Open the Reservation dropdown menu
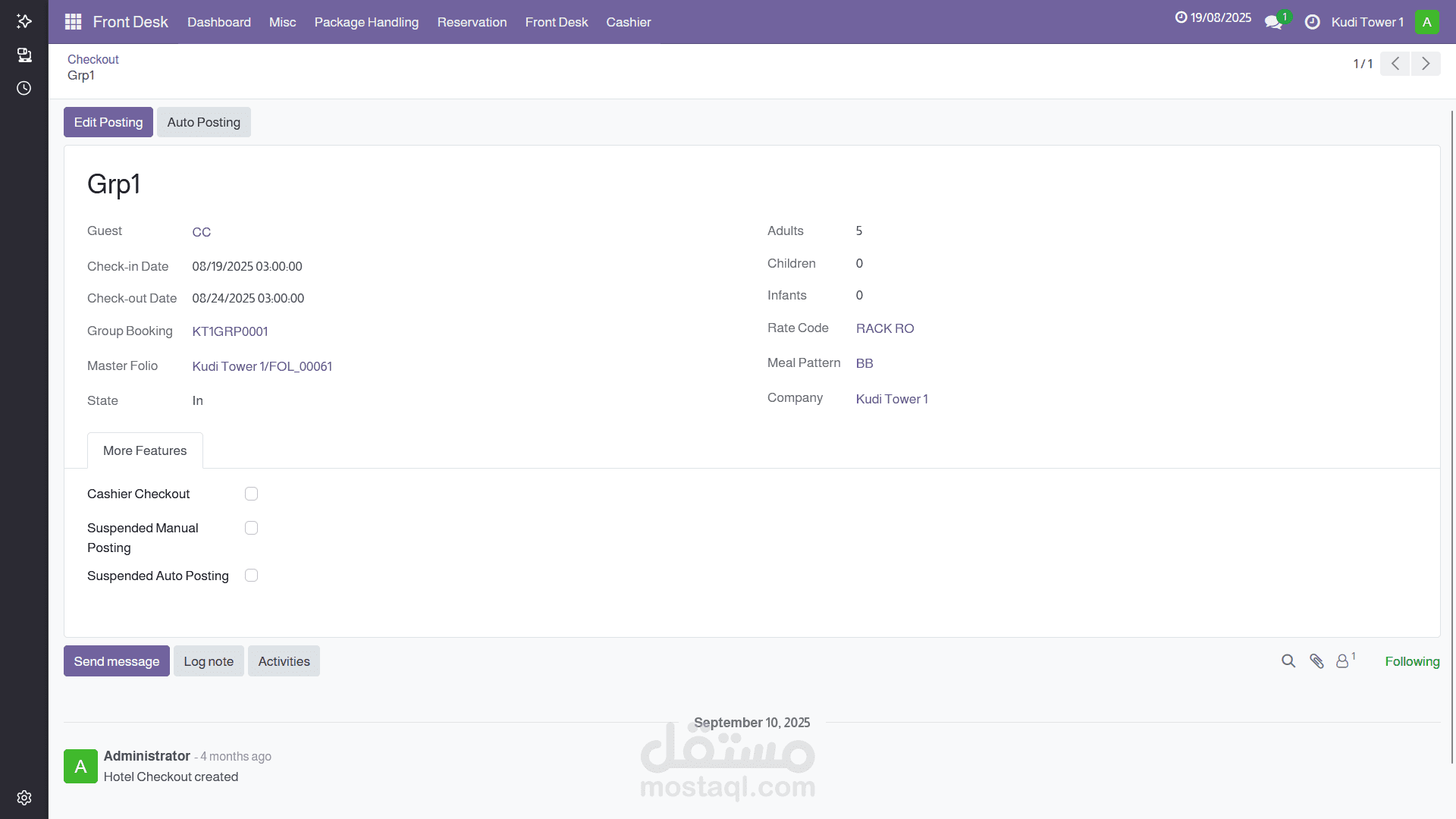The height and width of the screenshot is (819, 1456). coord(472,22)
